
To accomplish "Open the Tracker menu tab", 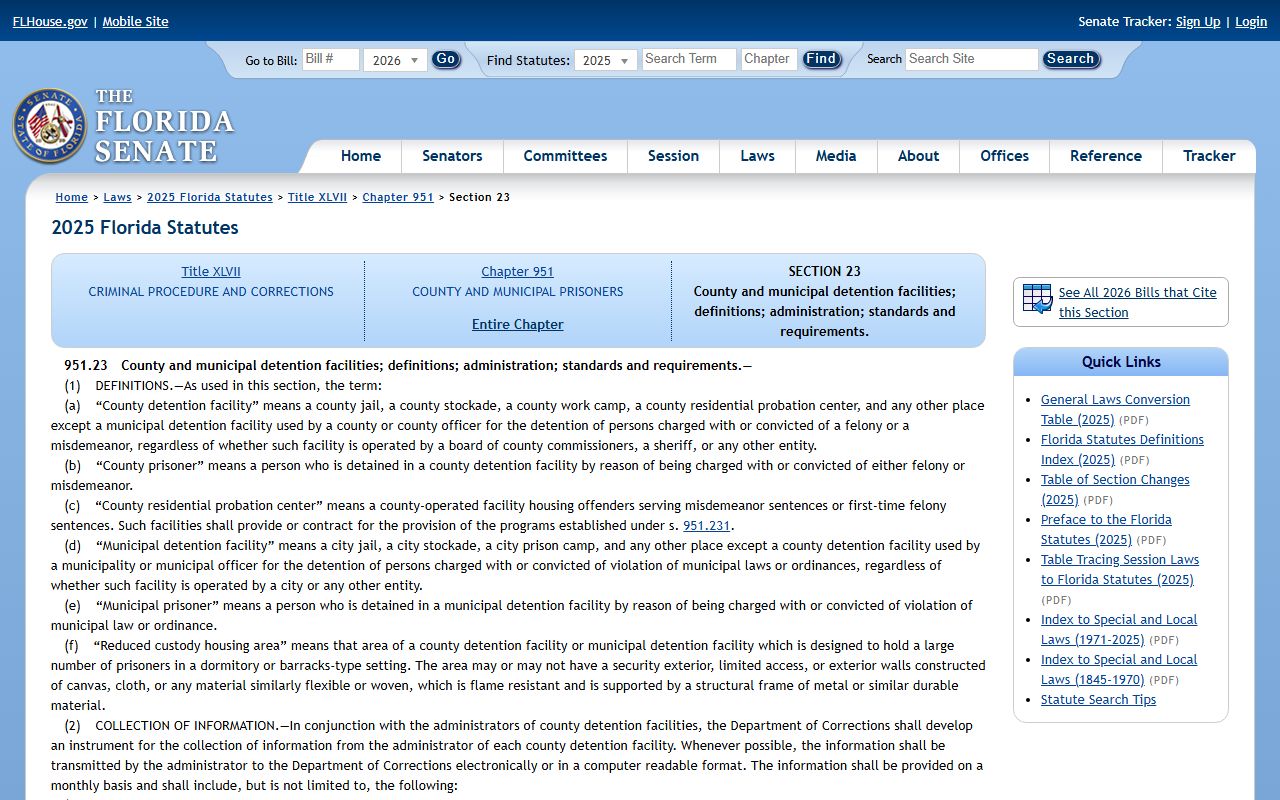I will pos(1209,156).
